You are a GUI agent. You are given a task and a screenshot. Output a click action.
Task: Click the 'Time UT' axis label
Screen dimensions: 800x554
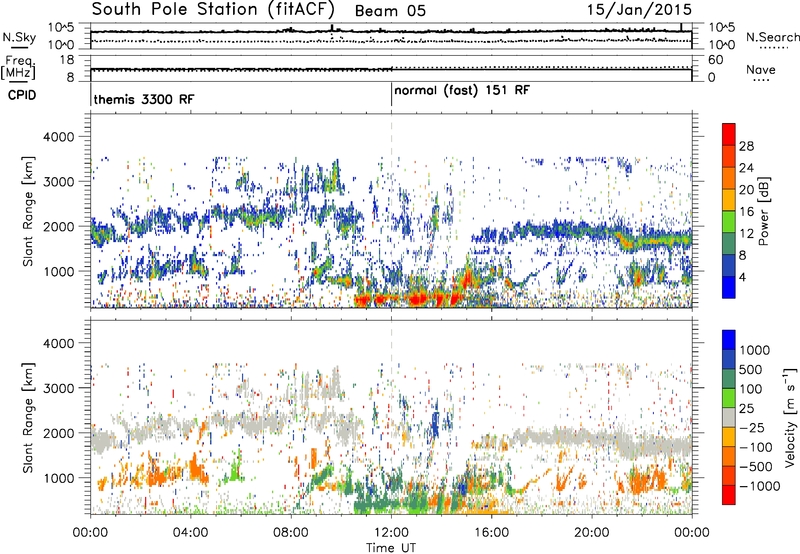pos(391,548)
